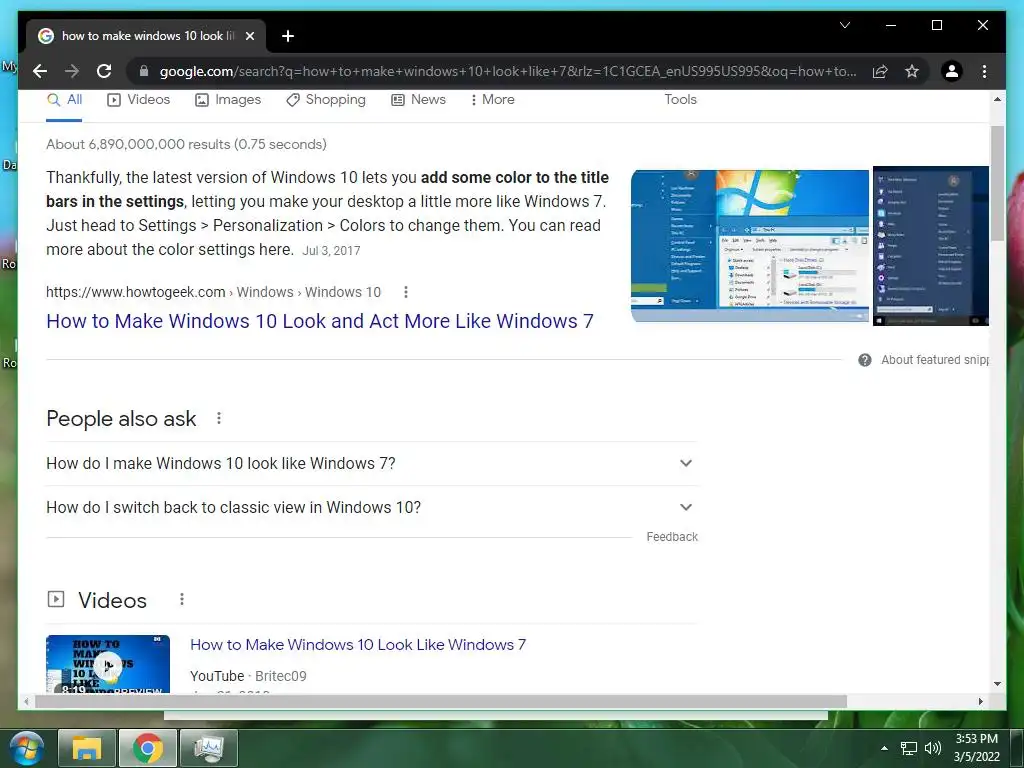The height and width of the screenshot is (768, 1024).
Task: Open File Explorer from the taskbar
Action: [x=87, y=748]
